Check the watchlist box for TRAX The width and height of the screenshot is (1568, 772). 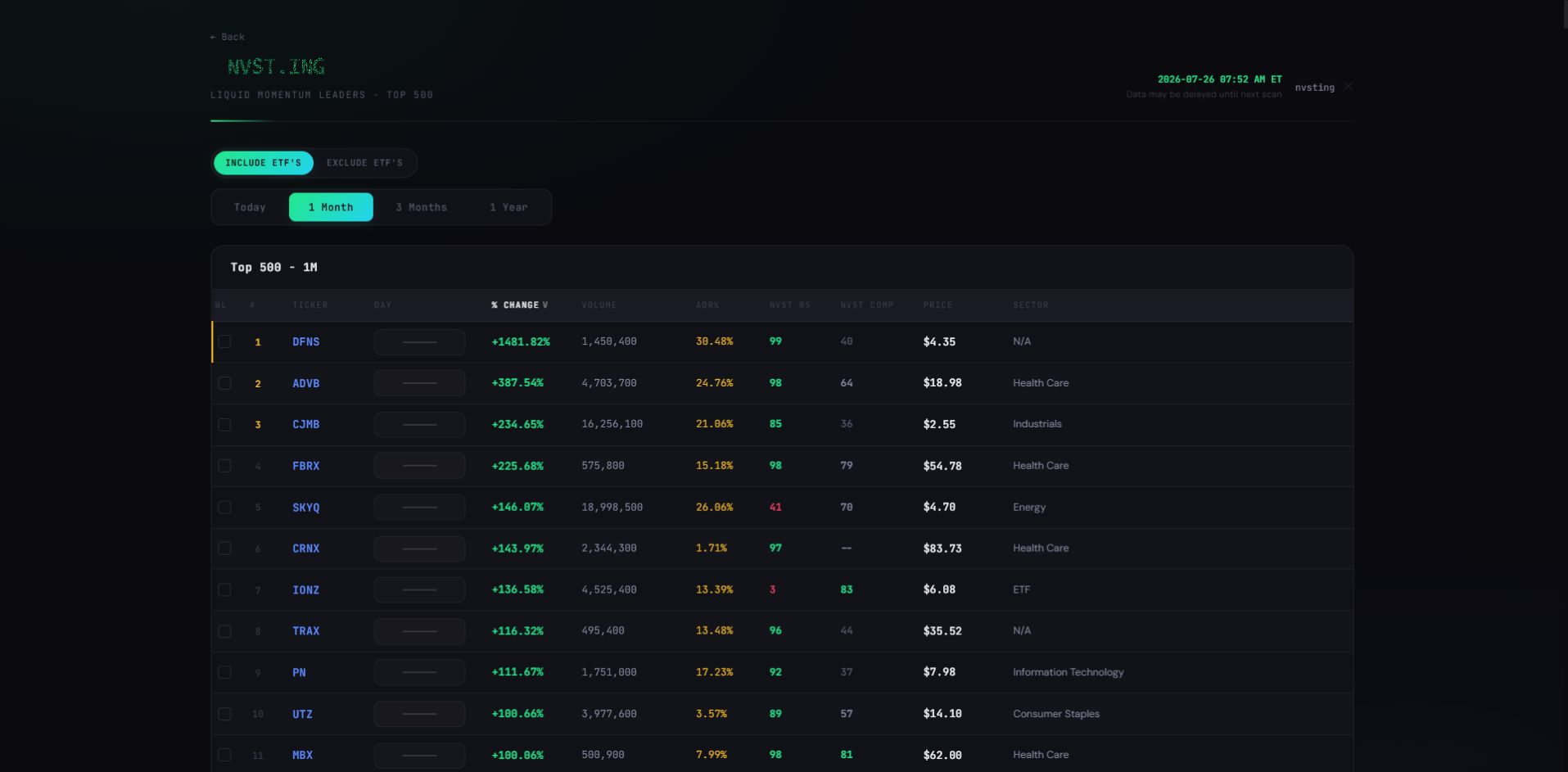click(224, 631)
